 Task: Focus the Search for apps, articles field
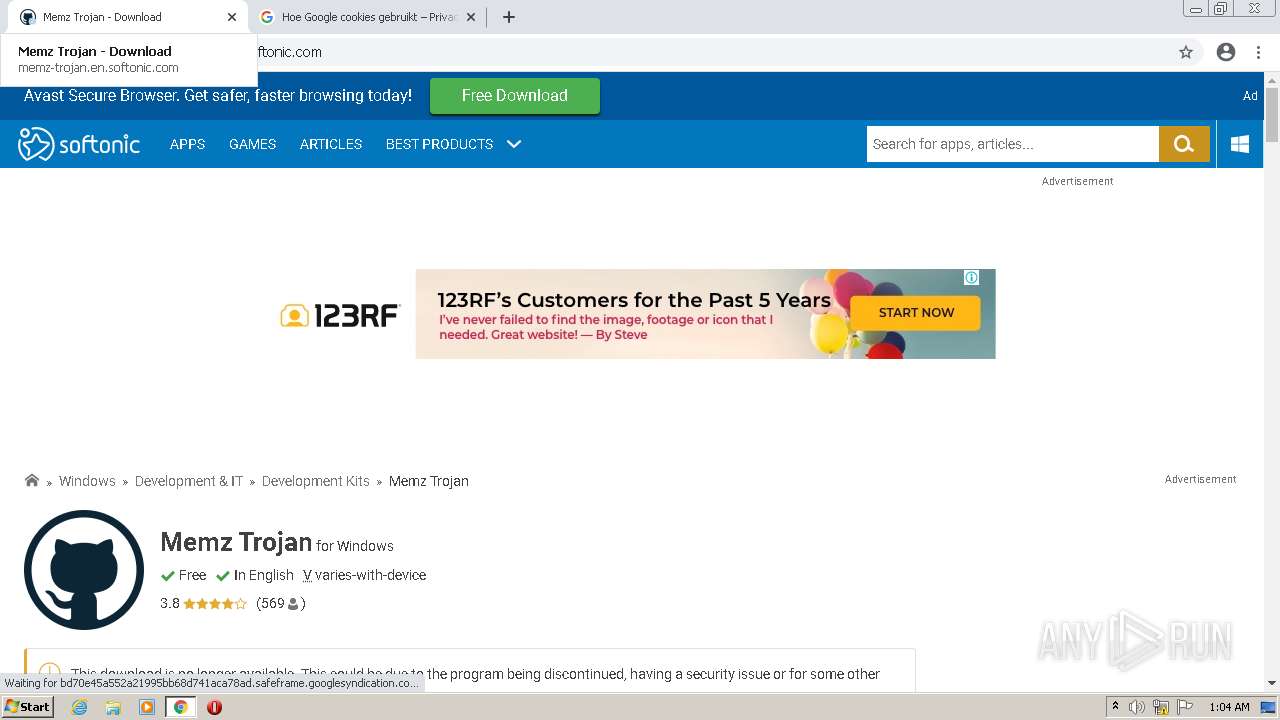tap(1013, 144)
